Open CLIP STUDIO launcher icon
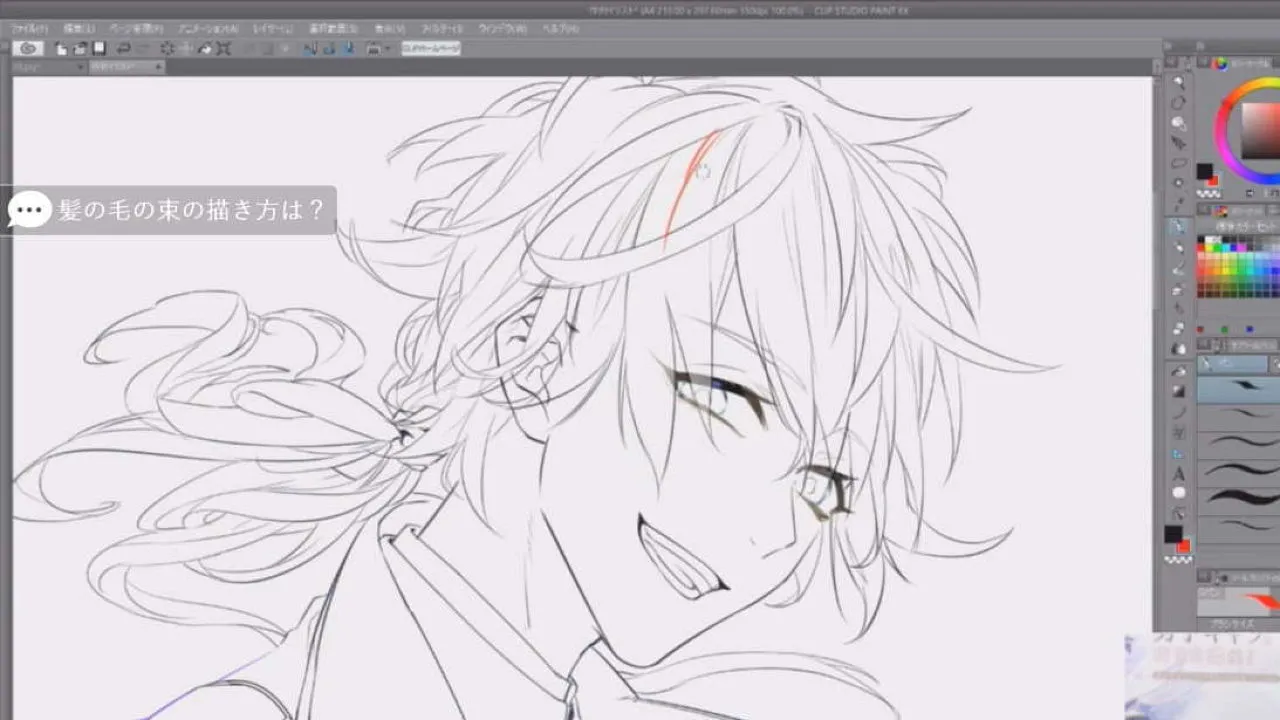Image resolution: width=1280 pixels, height=720 pixels. pos(28,48)
